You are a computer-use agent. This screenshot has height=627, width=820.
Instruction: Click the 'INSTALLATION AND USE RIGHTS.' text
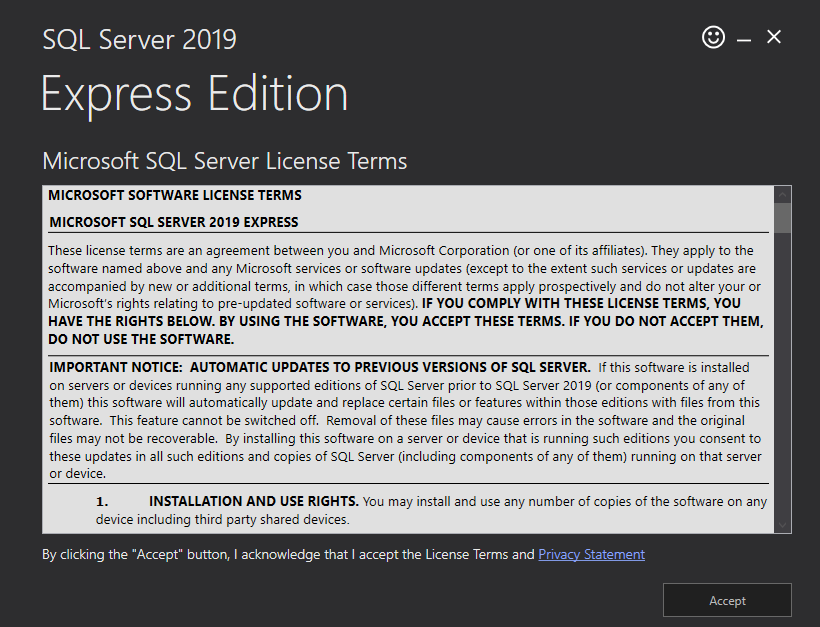click(x=254, y=501)
